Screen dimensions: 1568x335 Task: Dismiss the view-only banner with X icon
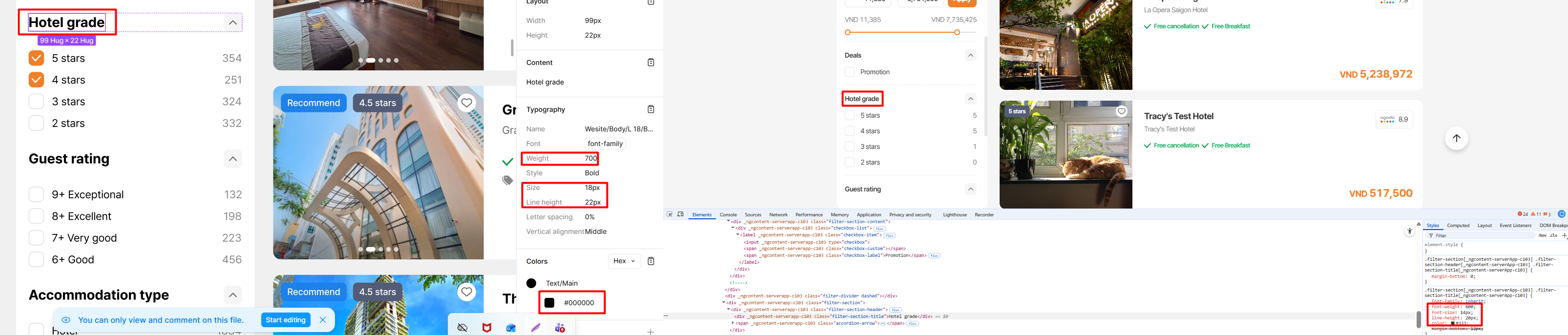point(323,320)
